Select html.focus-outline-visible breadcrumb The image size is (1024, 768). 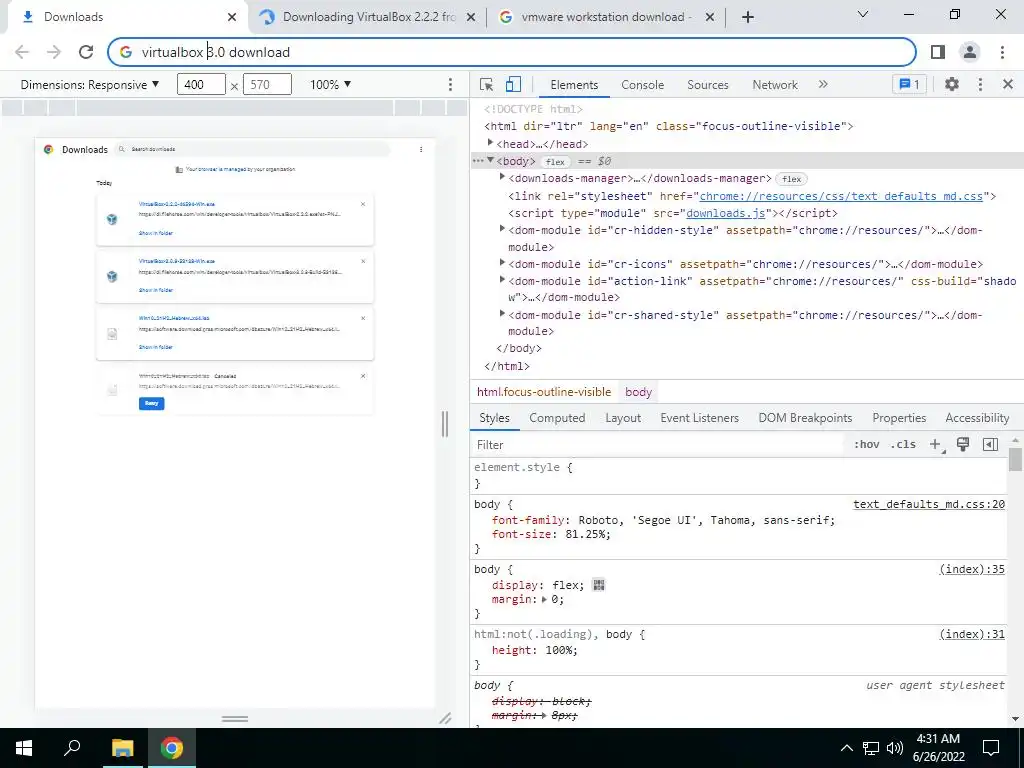coord(544,392)
